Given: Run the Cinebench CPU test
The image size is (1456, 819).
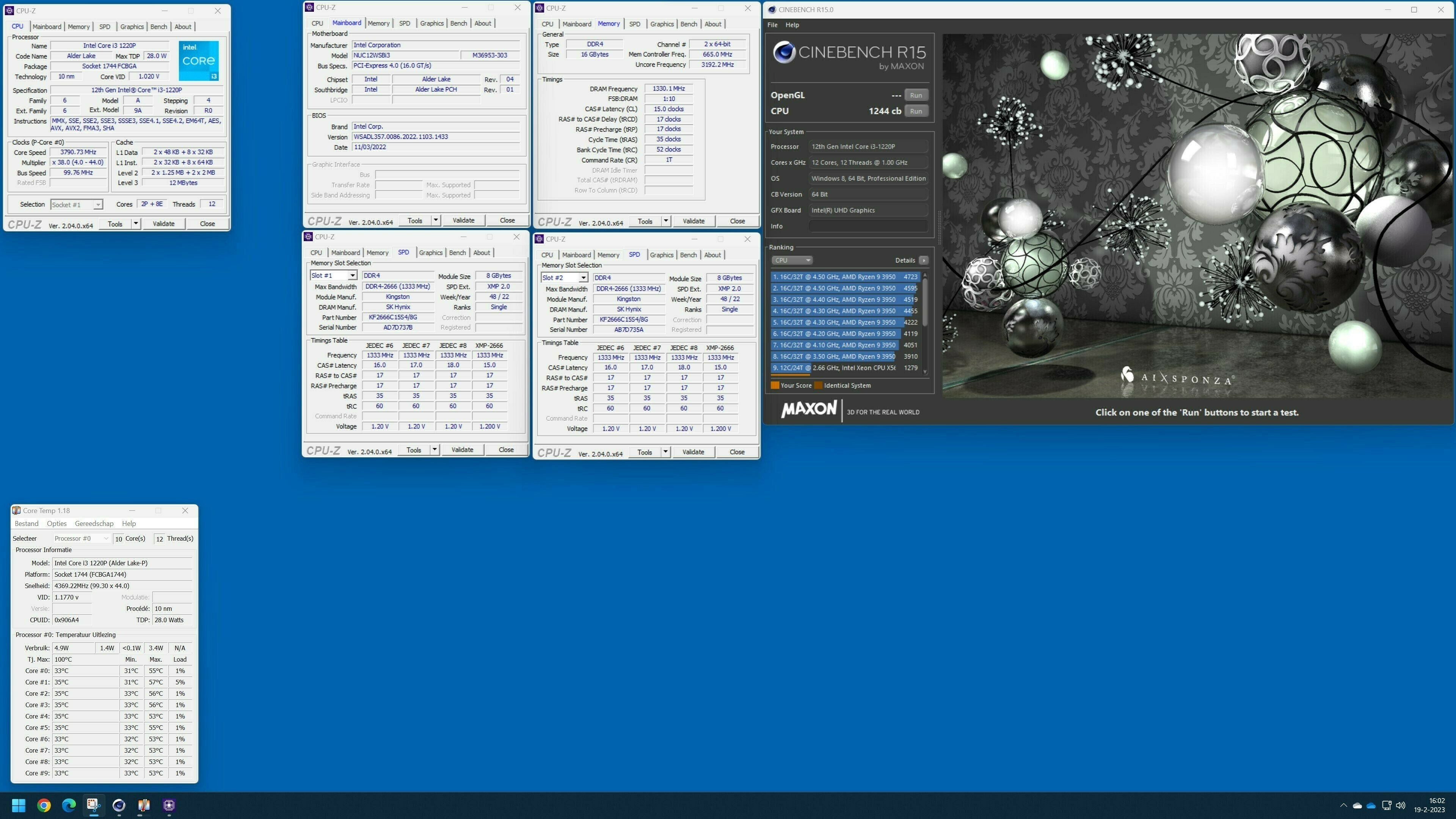Looking at the screenshot, I should click(x=916, y=111).
